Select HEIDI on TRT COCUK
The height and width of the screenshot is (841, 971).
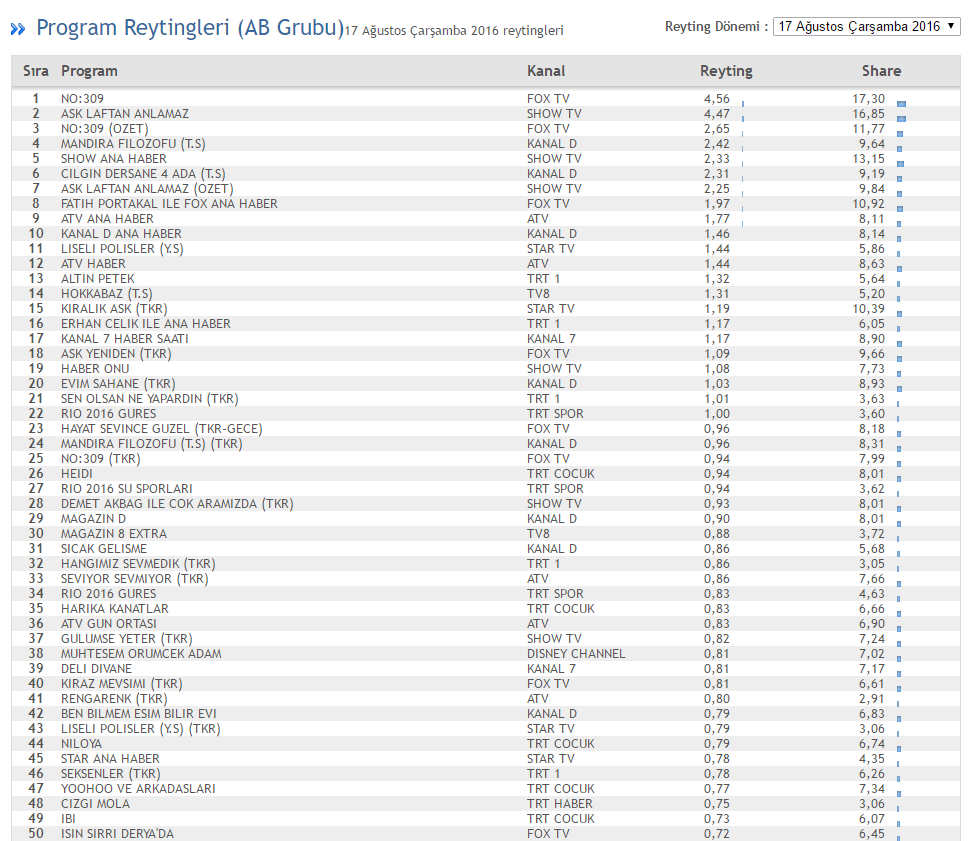tap(76, 474)
